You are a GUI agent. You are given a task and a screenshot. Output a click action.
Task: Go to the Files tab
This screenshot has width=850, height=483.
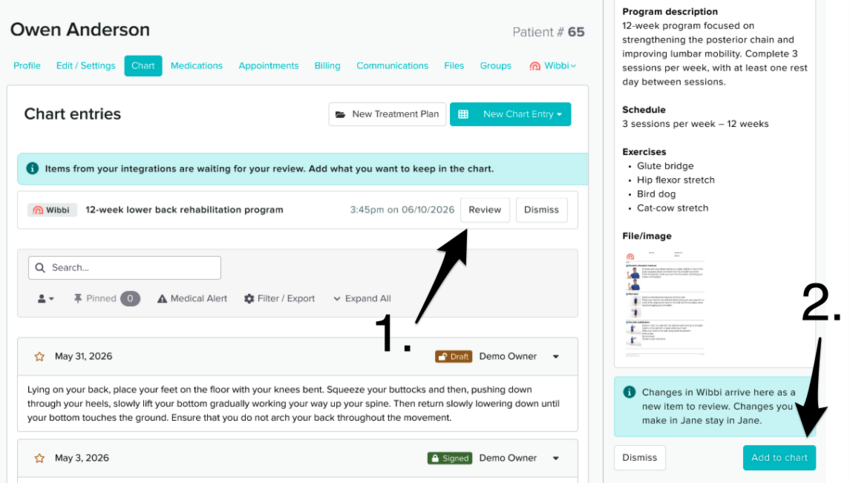click(454, 66)
